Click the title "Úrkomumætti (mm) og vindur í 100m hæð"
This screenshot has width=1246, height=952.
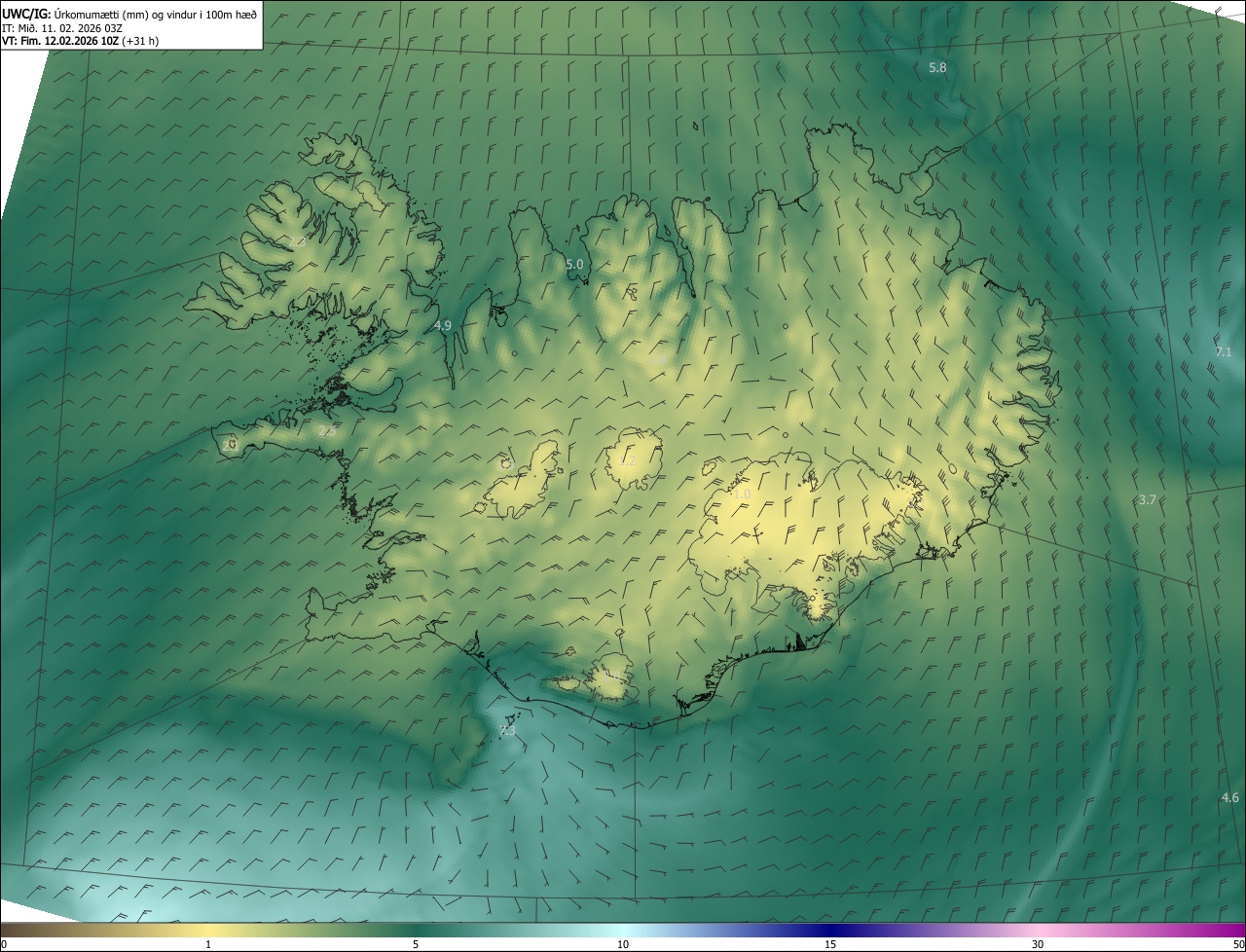point(156,14)
